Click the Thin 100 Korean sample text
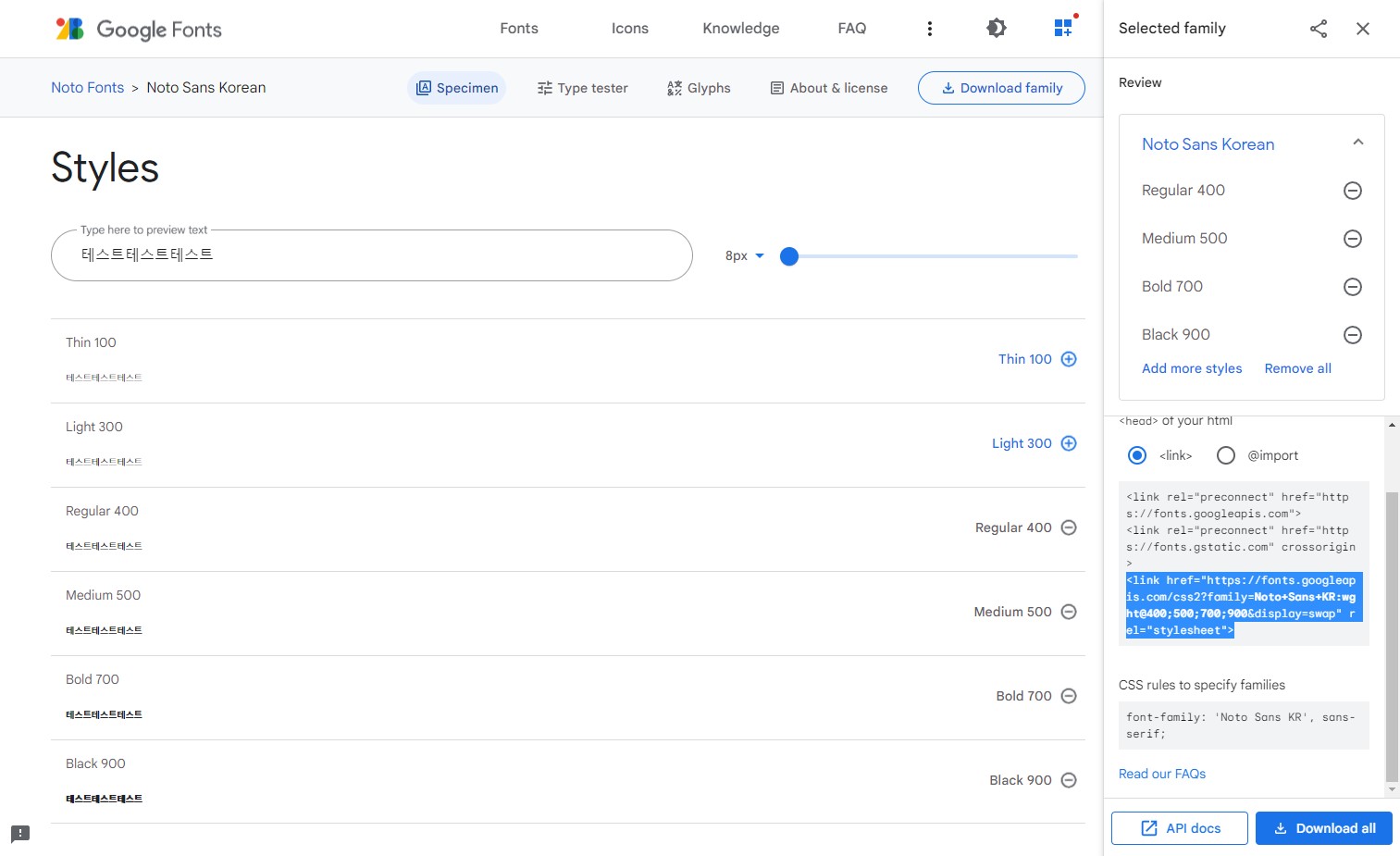Viewport: 1400px width, 856px height. pyautogui.click(x=104, y=378)
